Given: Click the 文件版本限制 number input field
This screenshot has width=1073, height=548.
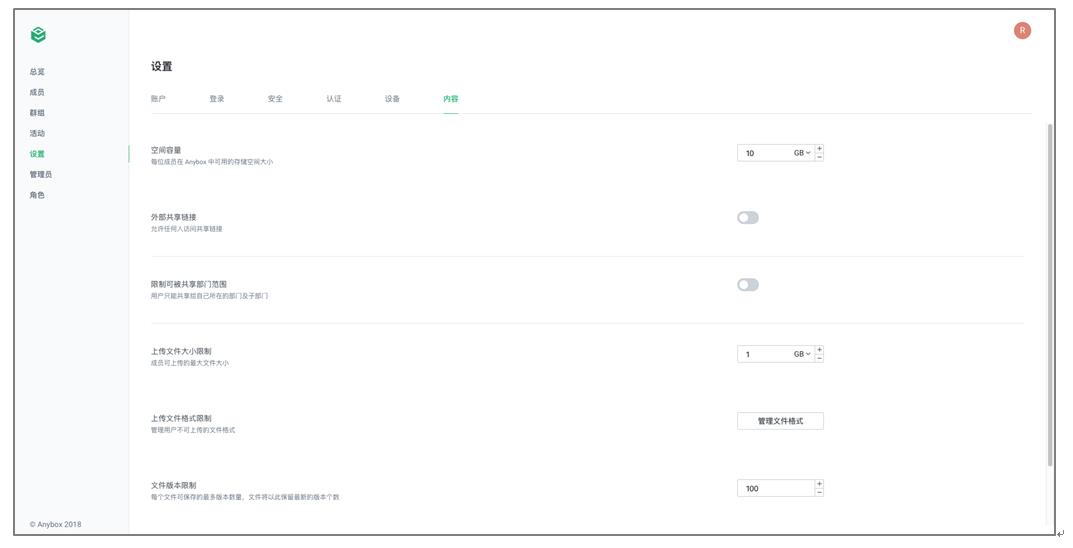Looking at the screenshot, I should [x=775, y=488].
